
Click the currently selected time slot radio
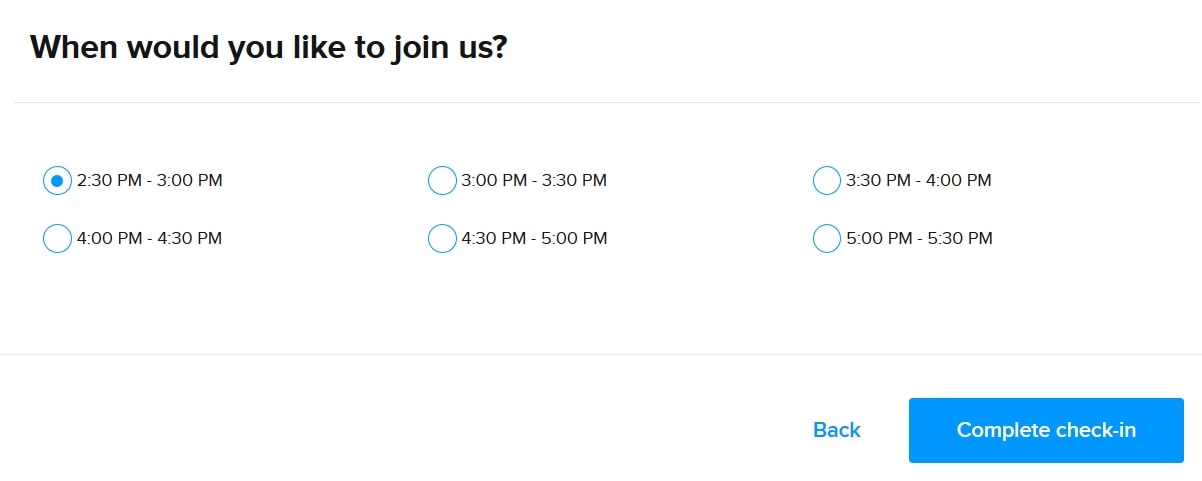point(57,181)
